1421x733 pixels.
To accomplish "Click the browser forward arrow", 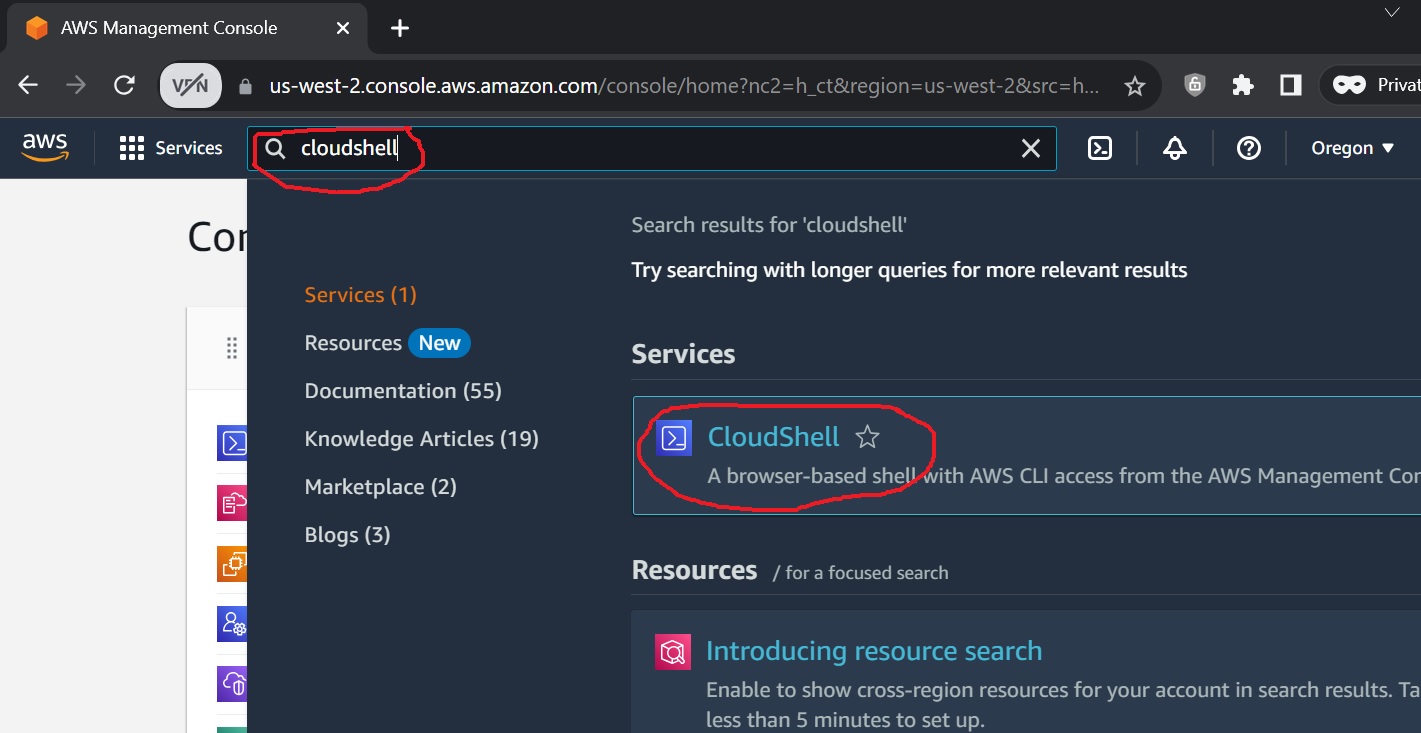I will coord(76,85).
